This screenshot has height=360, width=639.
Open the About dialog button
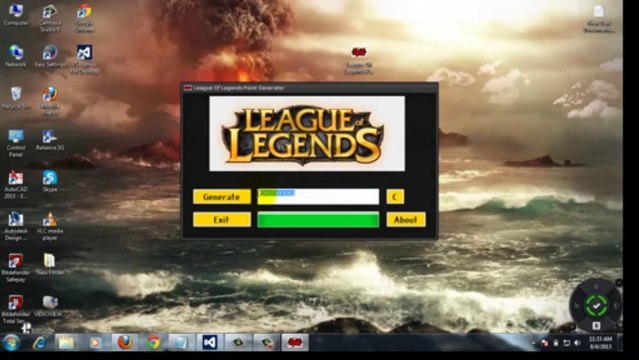pyautogui.click(x=405, y=220)
